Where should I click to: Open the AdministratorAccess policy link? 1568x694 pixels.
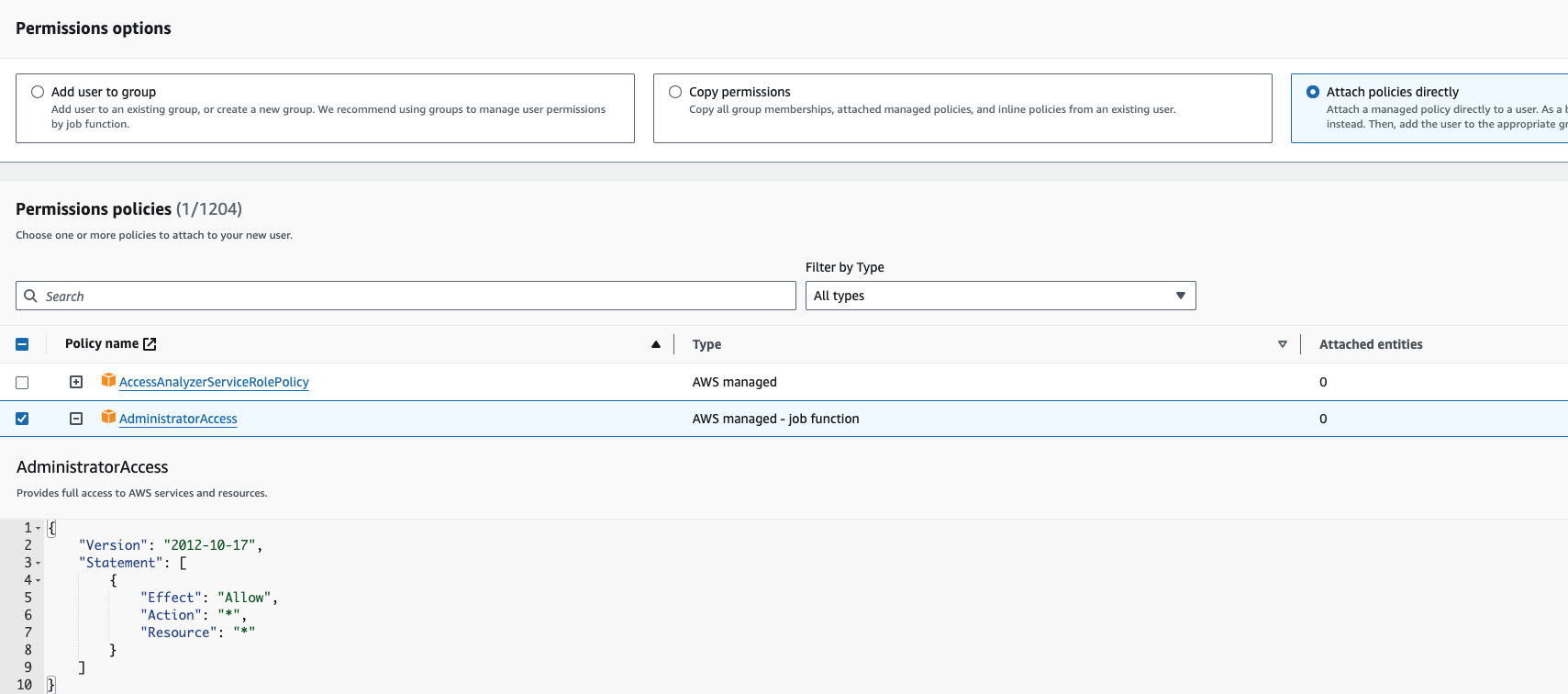pos(178,419)
